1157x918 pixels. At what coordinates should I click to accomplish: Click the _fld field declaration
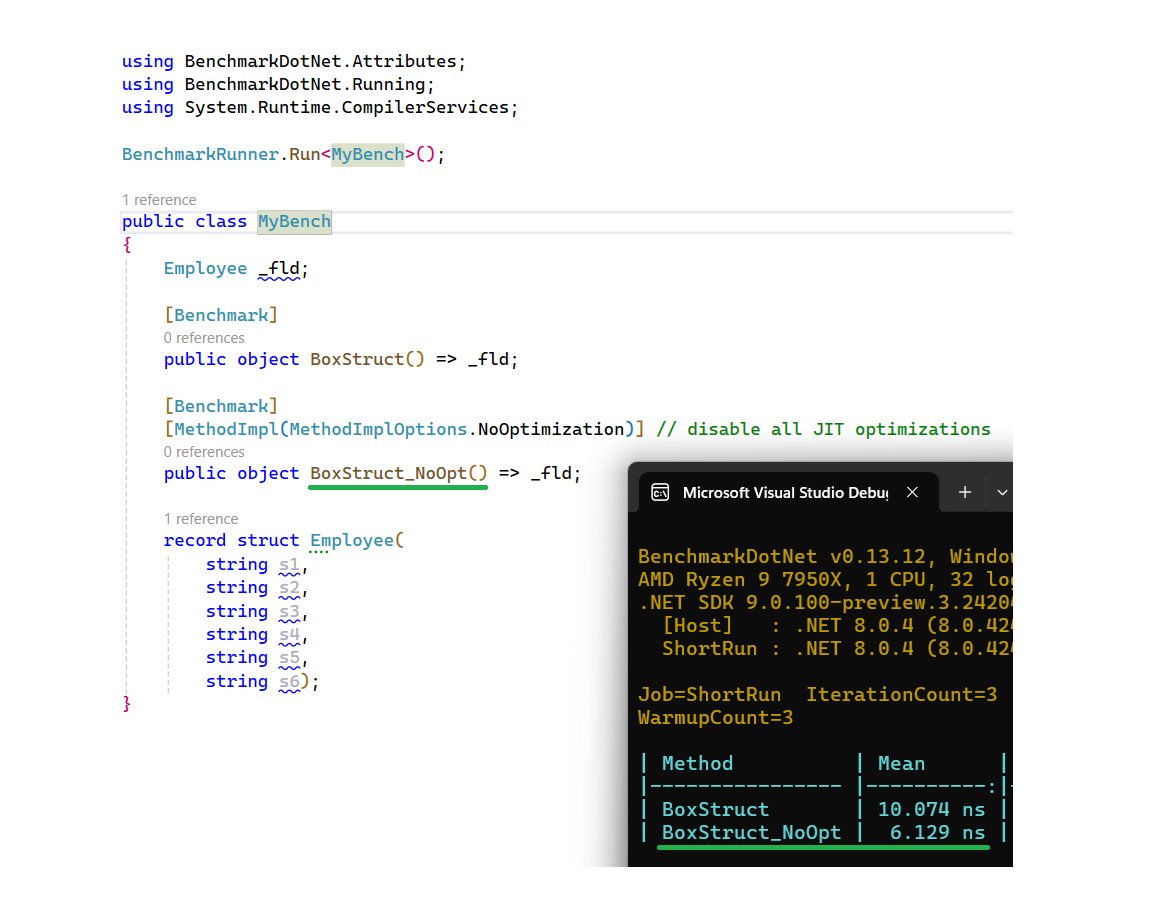click(283, 268)
